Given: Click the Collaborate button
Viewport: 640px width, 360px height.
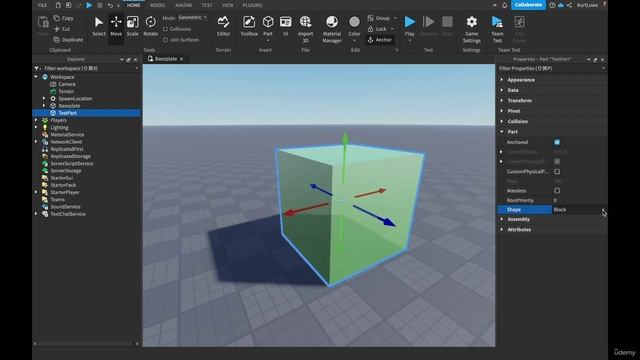Looking at the screenshot, I should [x=528, y=5].
